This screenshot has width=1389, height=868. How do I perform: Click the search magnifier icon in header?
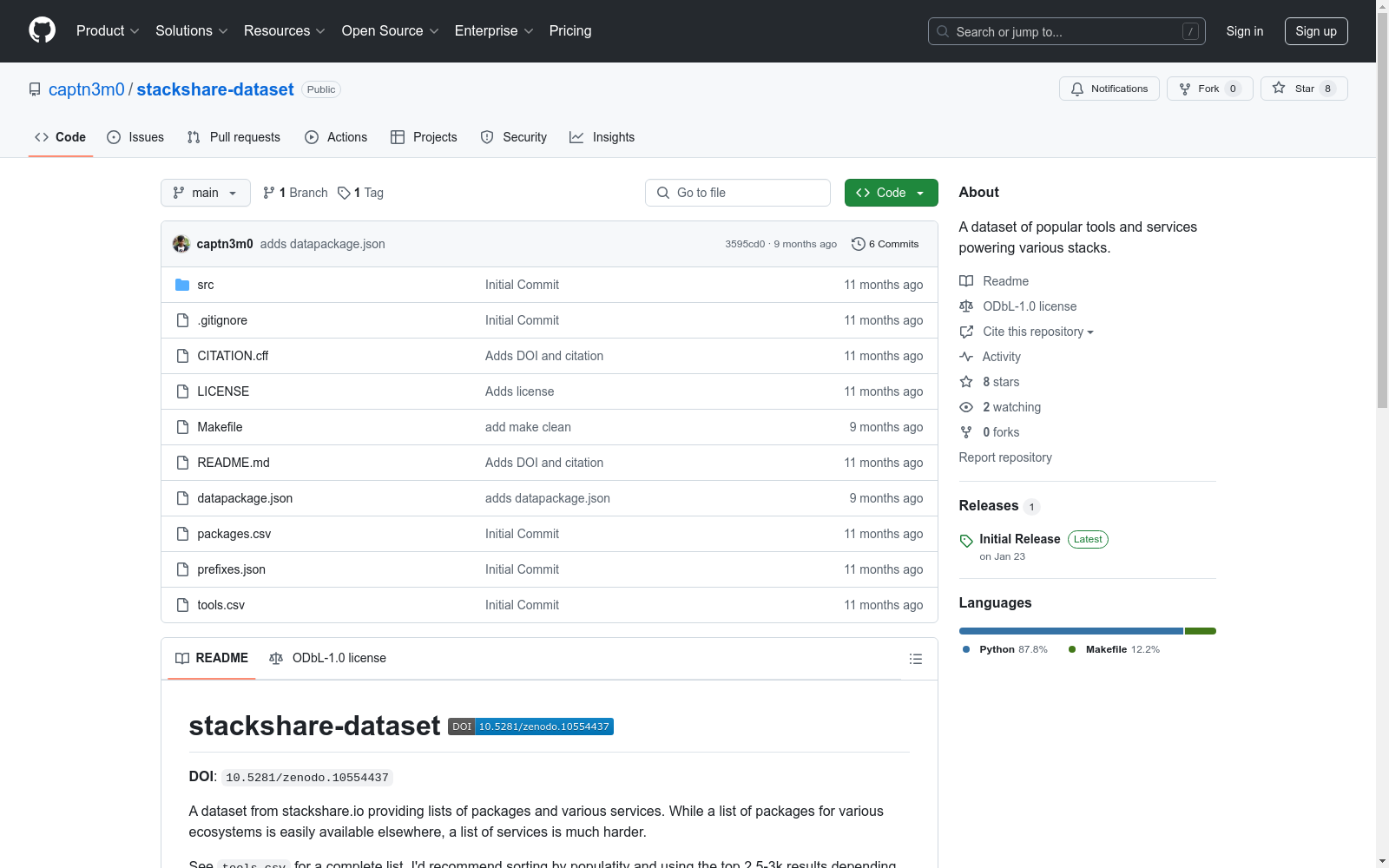[943, 31]
